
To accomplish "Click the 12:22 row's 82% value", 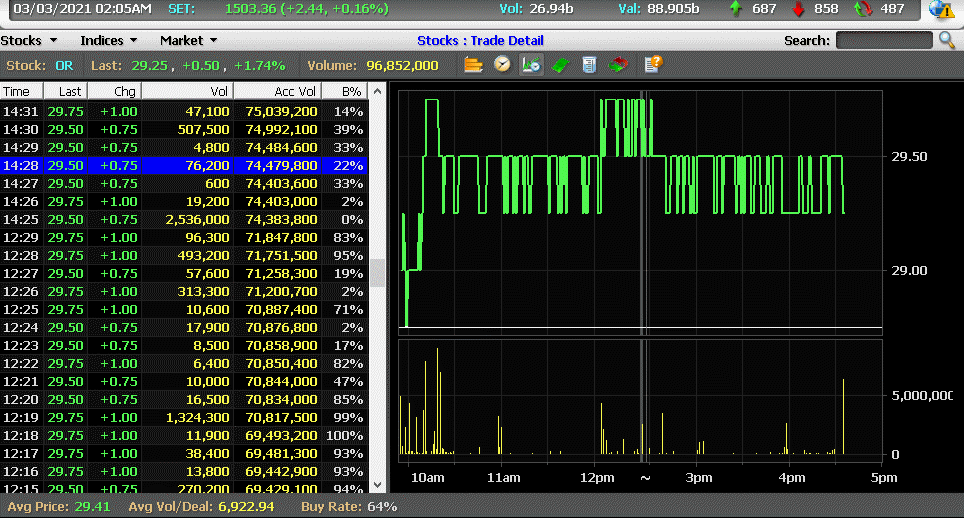I will 348,363.
